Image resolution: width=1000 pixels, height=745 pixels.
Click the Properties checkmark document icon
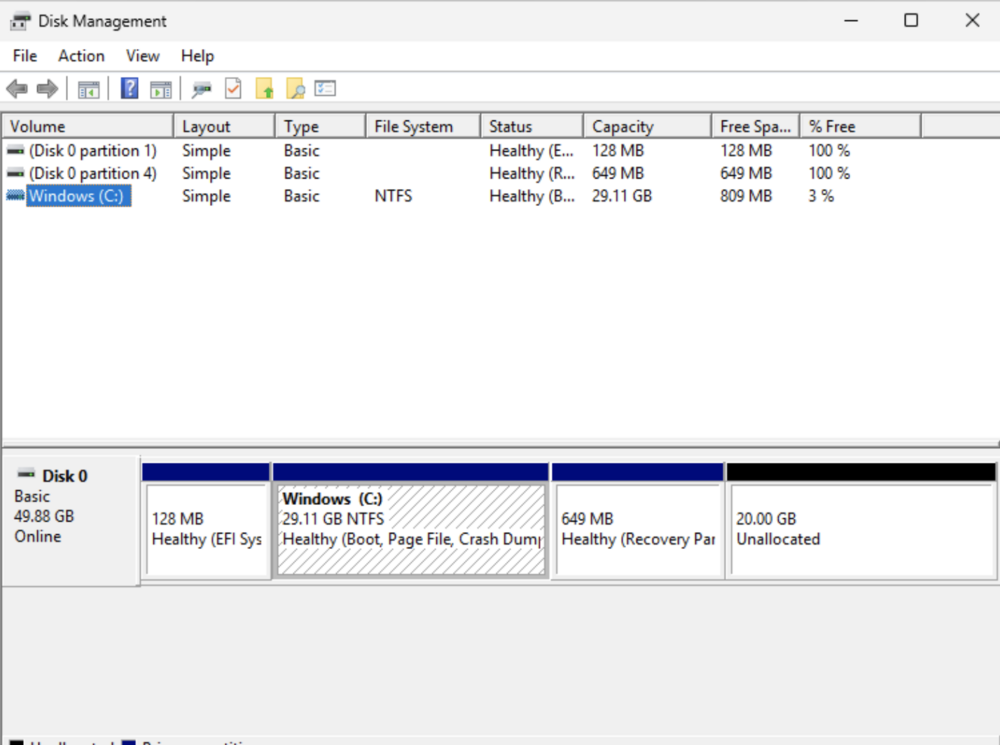[233, 89]
